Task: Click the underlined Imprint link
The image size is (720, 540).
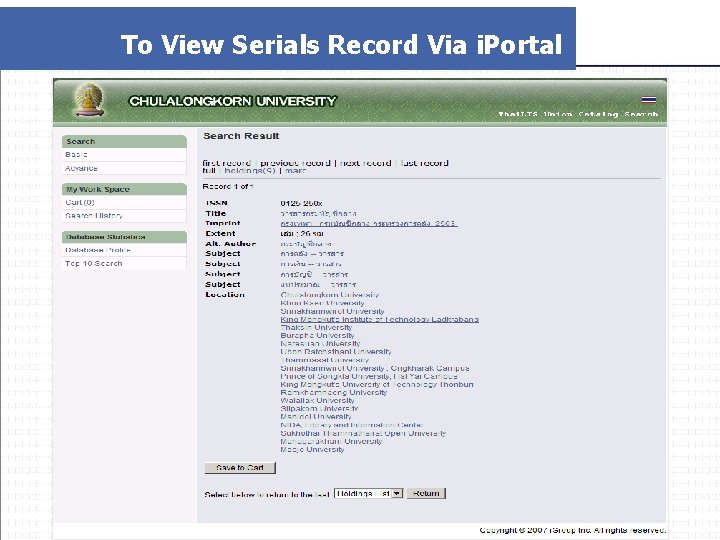Action: point(369,224)
